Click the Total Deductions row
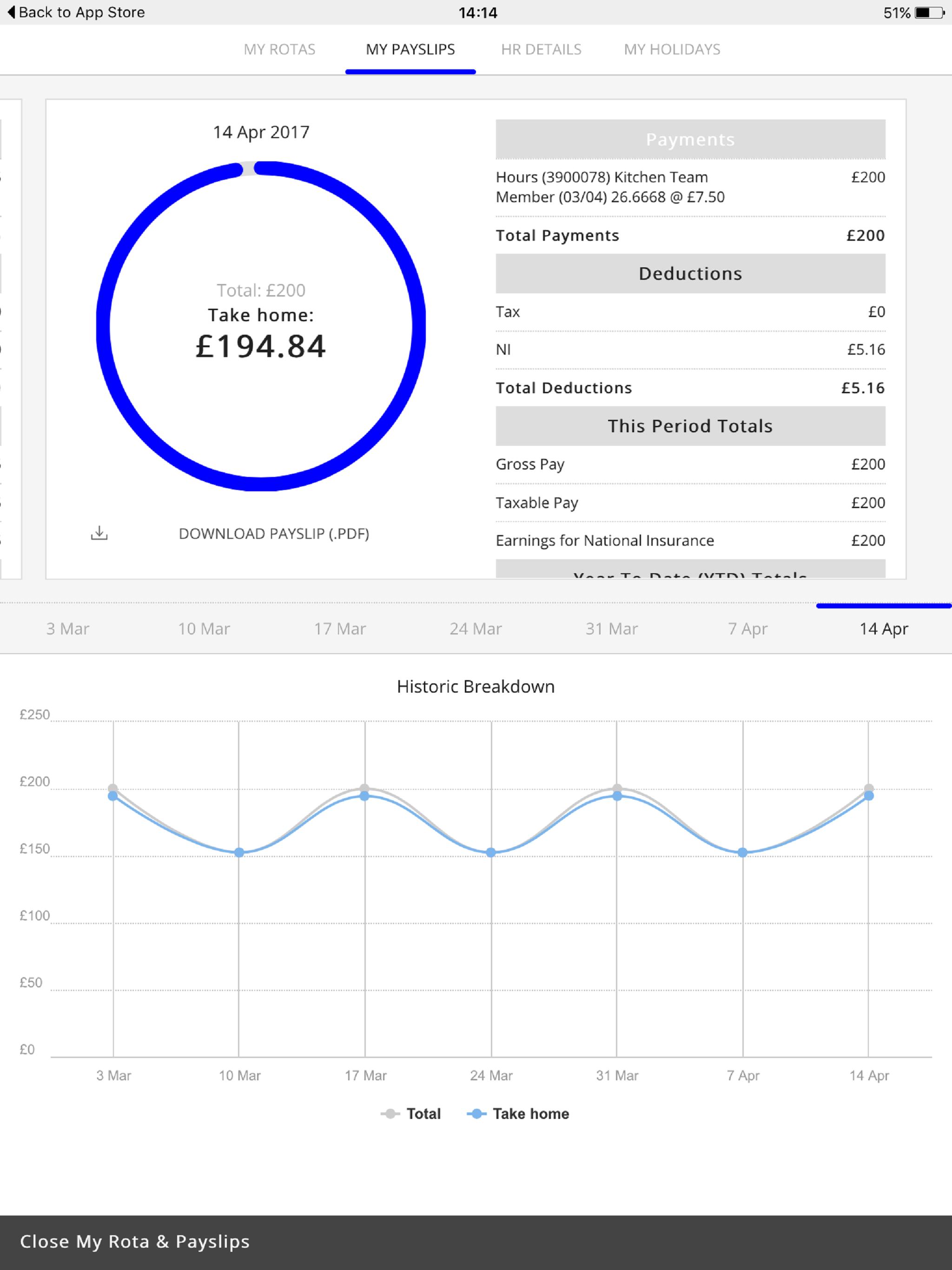This screenshot has width=952, height=1270. [690, 388]
